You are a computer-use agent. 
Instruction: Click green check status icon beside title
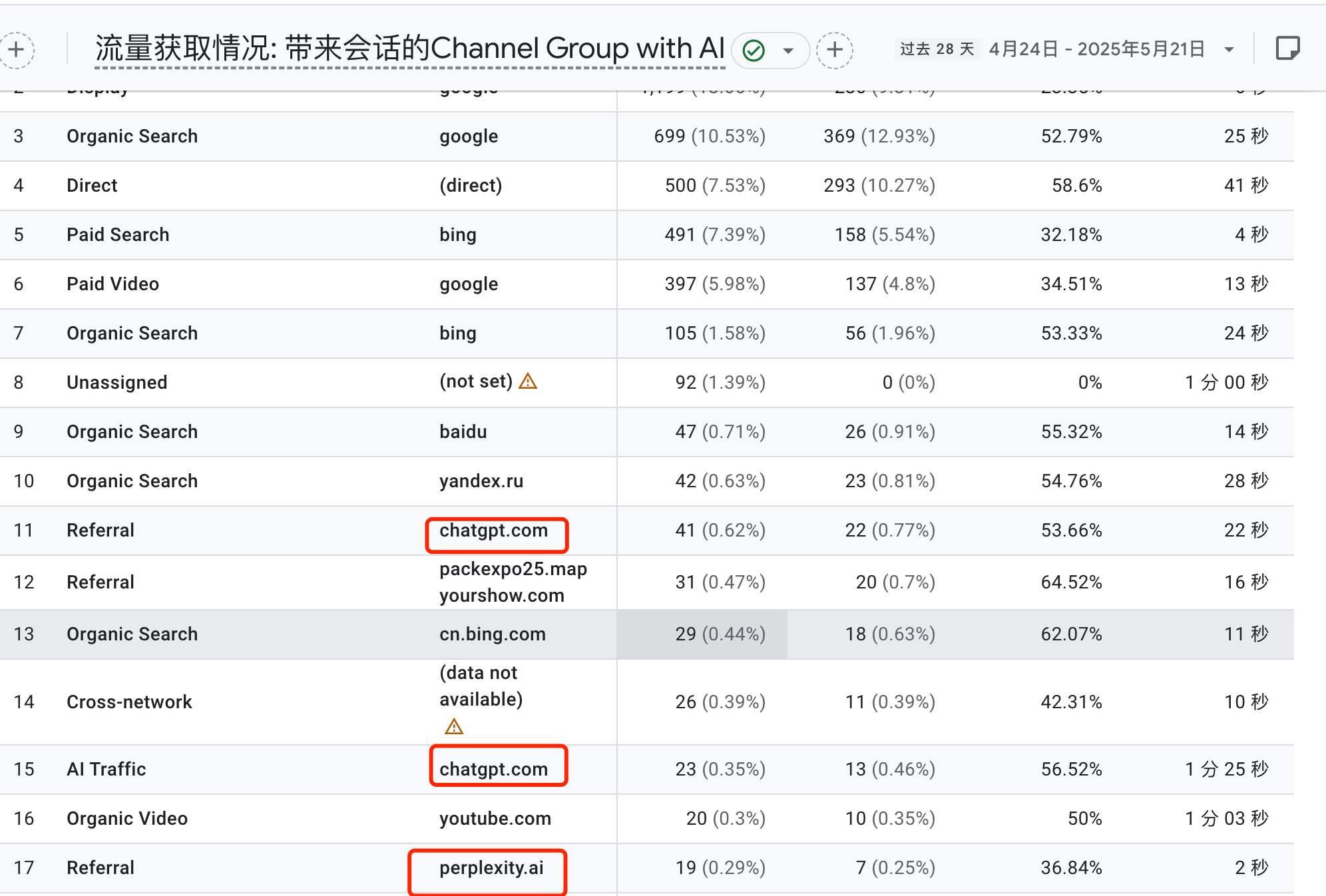(x=754, y=51)
